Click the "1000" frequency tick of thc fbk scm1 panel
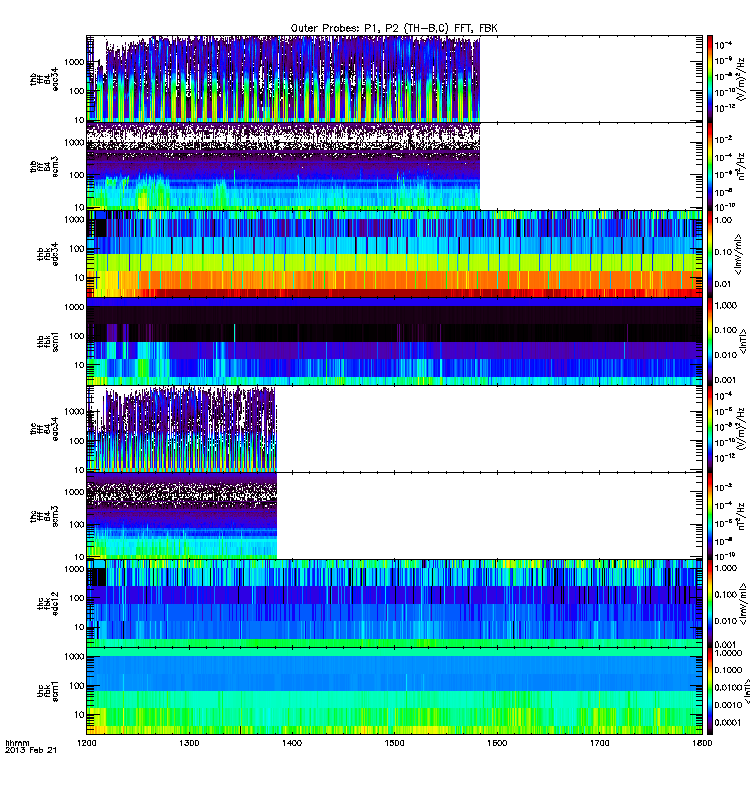Screen dimensions: 750x800 tap(74, 657)
